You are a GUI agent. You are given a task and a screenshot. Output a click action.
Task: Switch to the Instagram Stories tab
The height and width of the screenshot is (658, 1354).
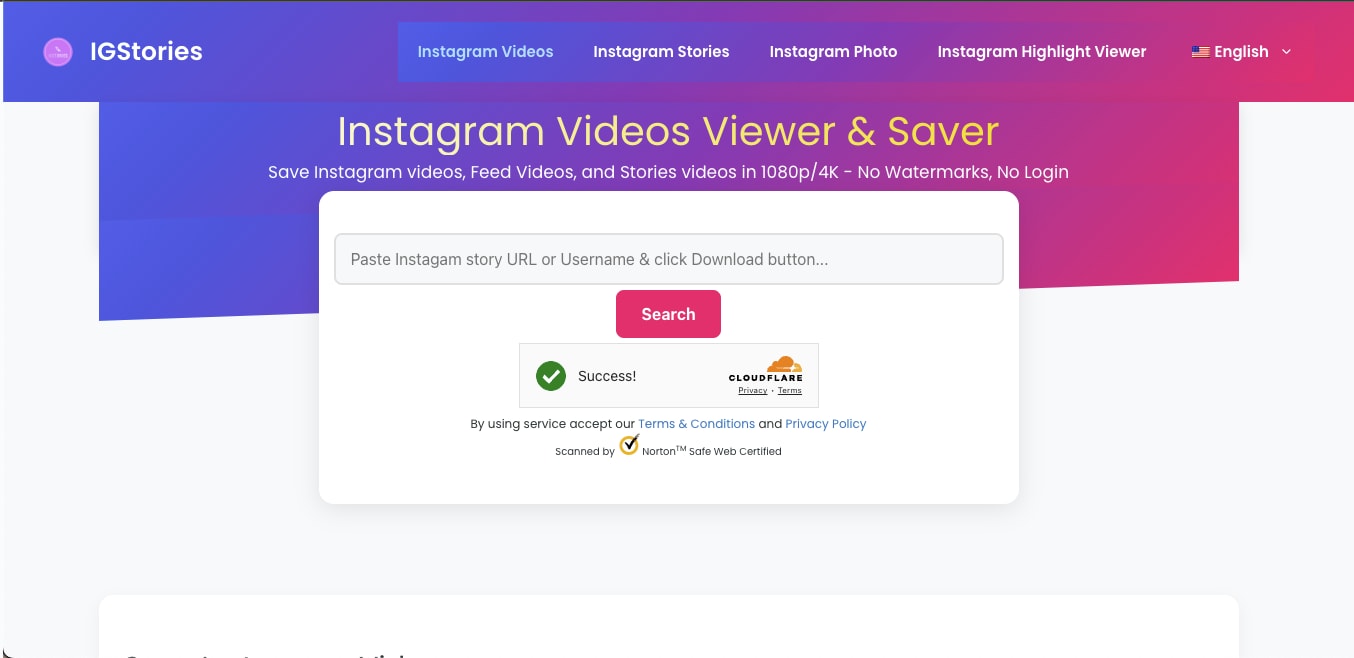[661, 51]
